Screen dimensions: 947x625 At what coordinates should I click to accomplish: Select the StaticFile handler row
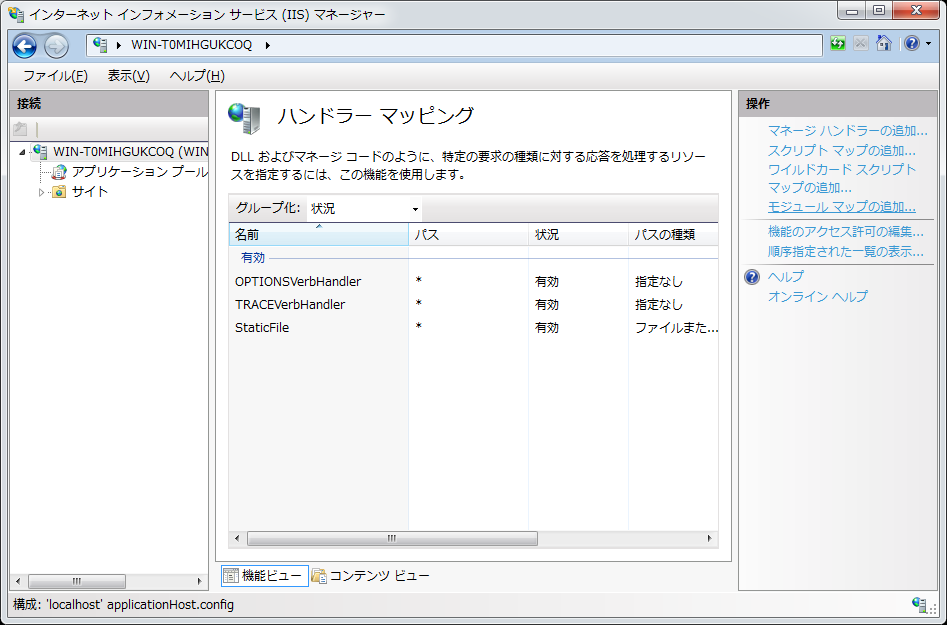[x=262, y=327]
